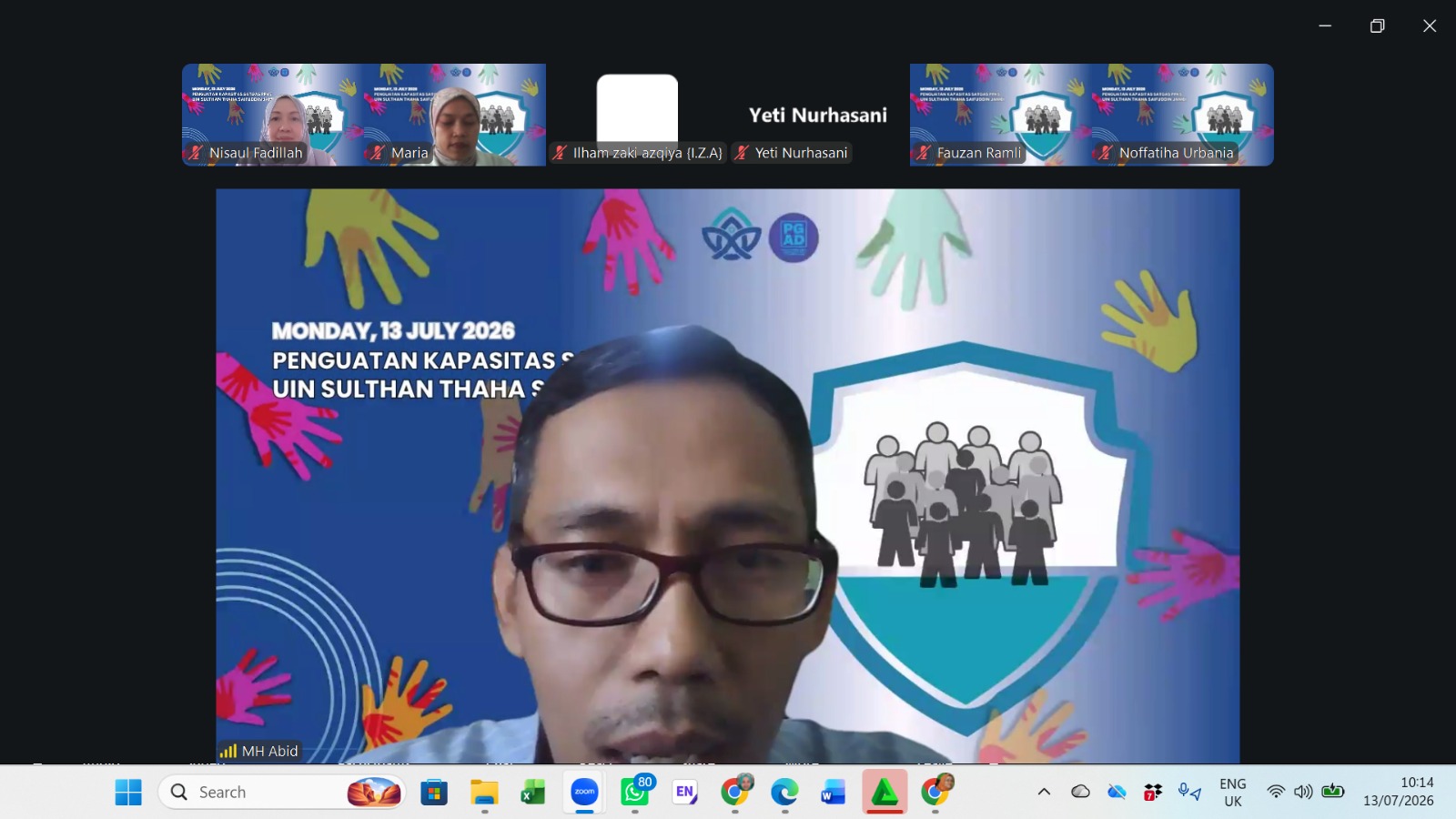This screenshot has height=819, width=1456.
Task: Select Fauzan Ramli's video thumbnail
Action: pyautogui.click(x=1001, y=115)
